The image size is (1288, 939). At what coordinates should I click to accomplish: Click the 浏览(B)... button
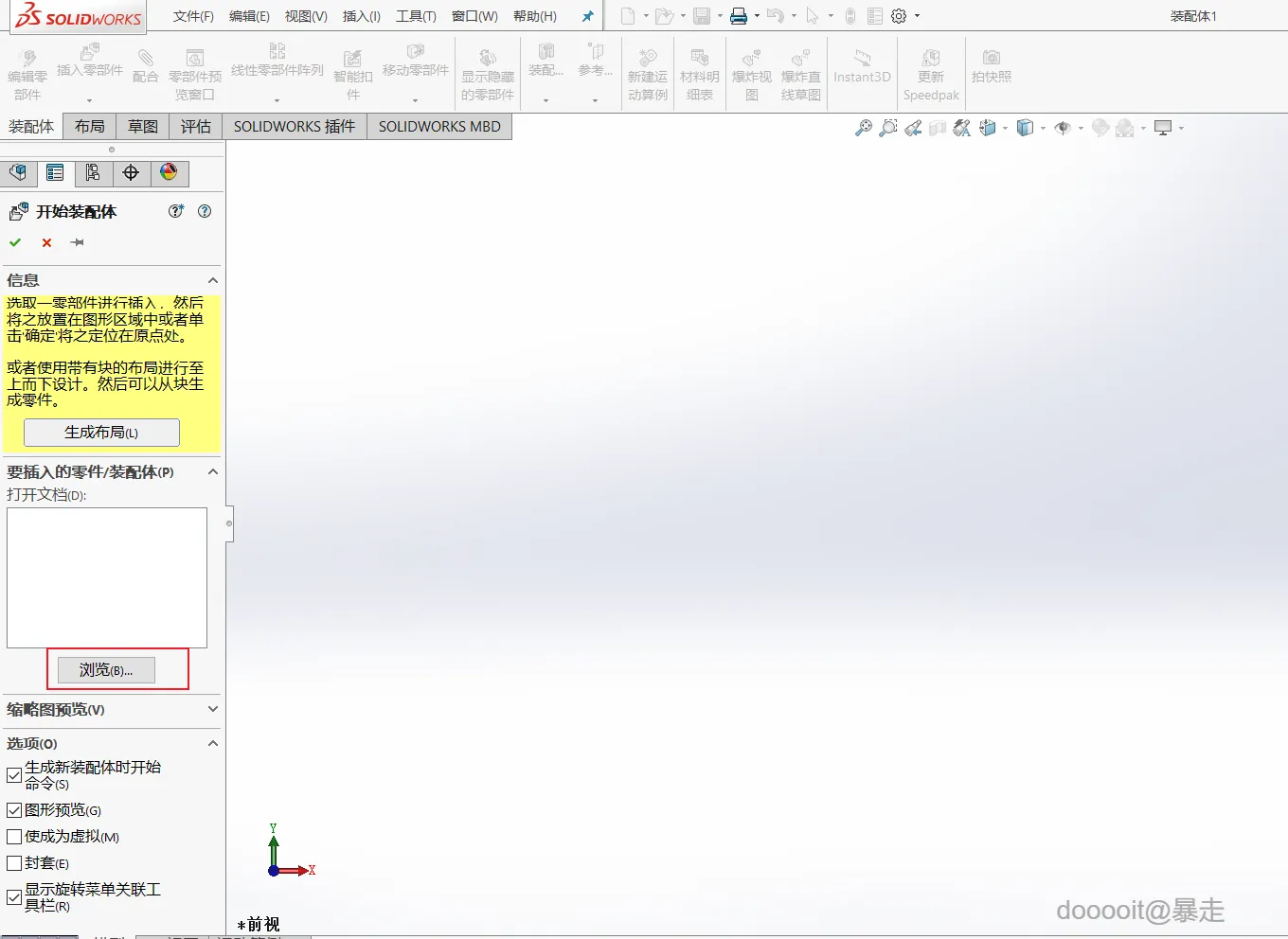(x=106, y=670)
